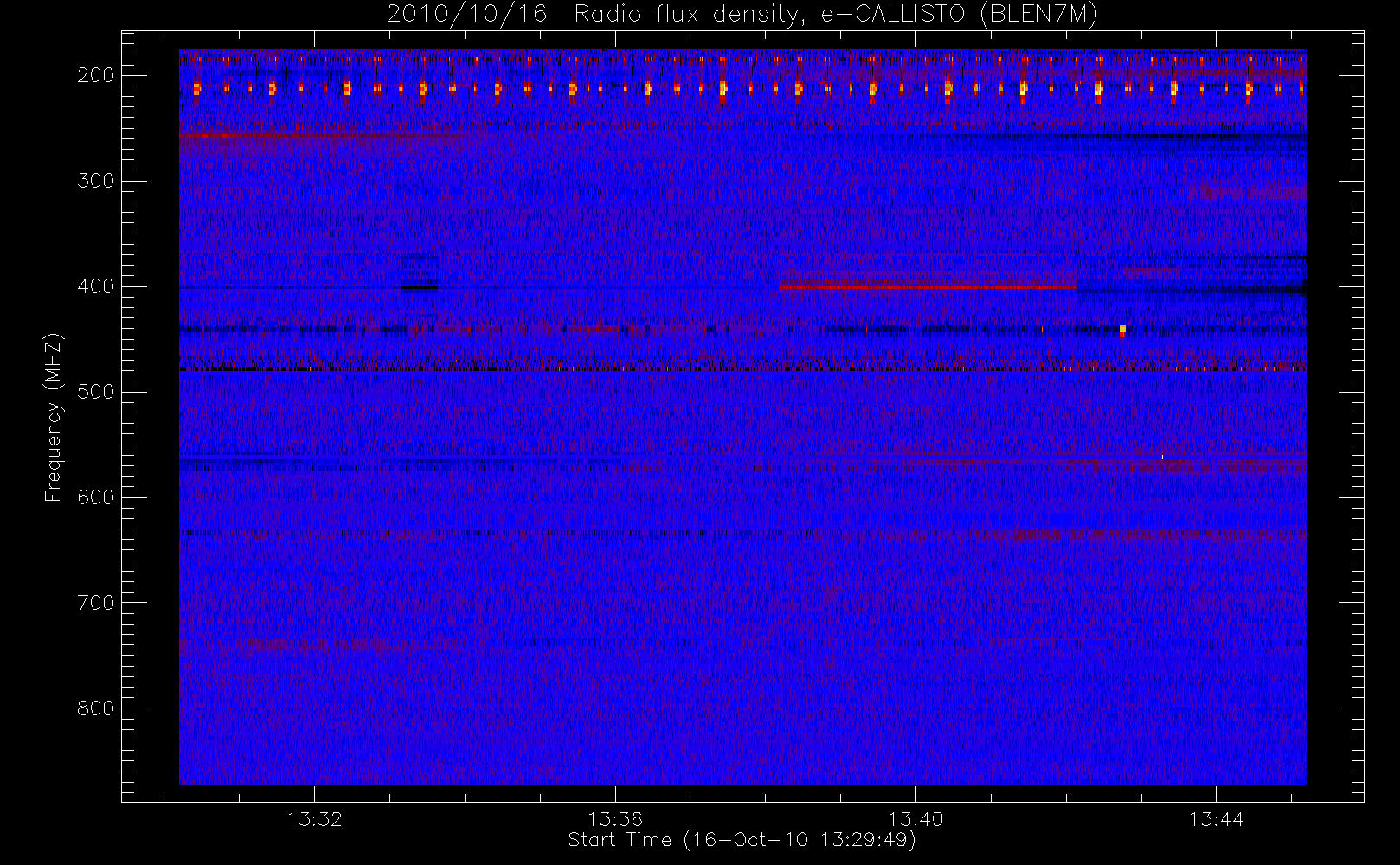
Task: Click the 800 frequency tick label
Action: coord(95,708)
